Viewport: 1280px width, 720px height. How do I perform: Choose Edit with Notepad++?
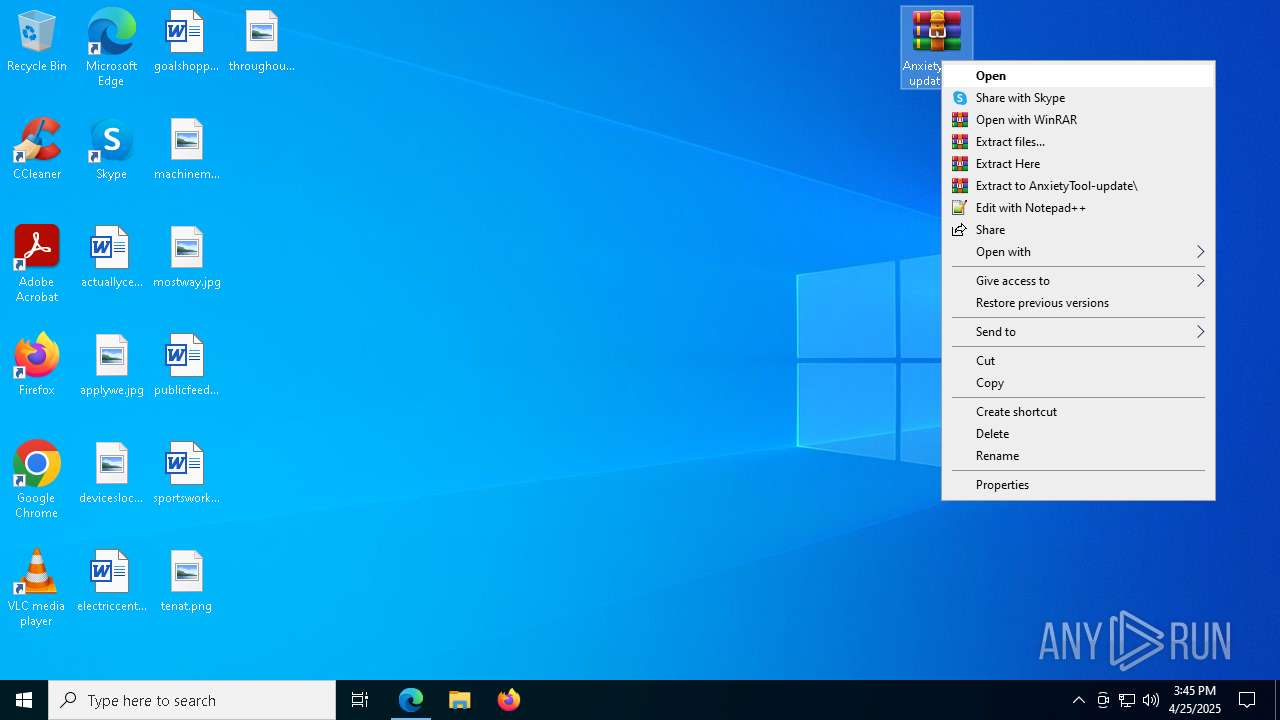point(1078,208)
